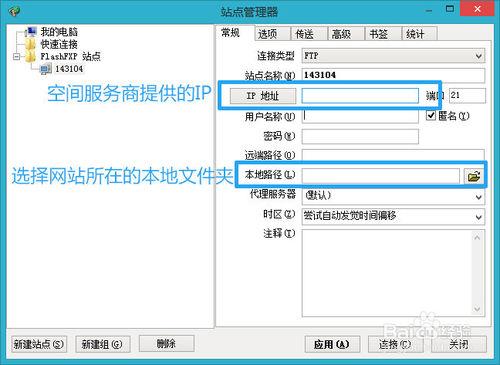
Task: Click the 本地路径 input field
Action: [x=381, y=176]
